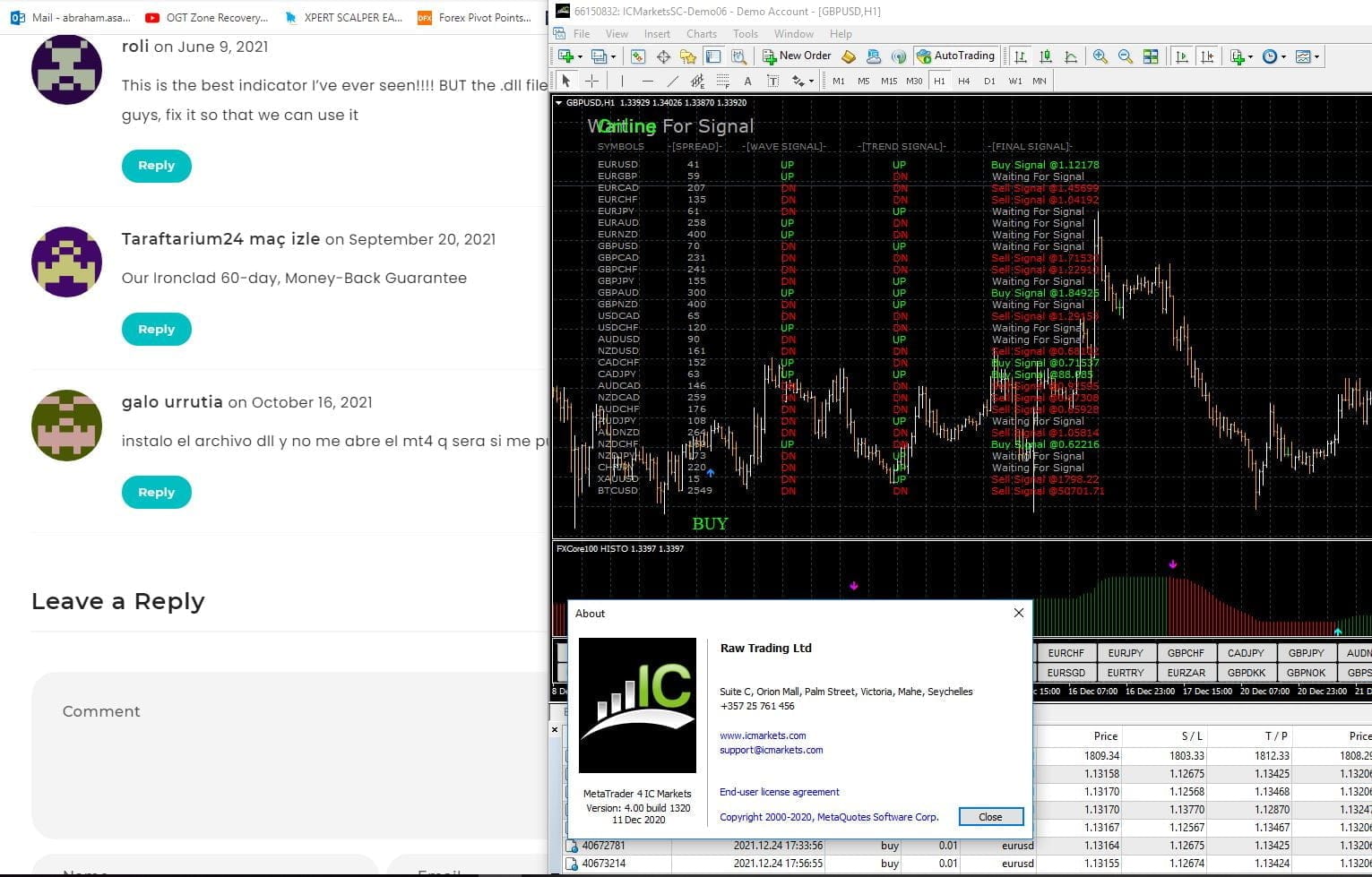Draw a vertical line tool
The height and width of the screenshot is (877, 1372).
tap(622, 81)
